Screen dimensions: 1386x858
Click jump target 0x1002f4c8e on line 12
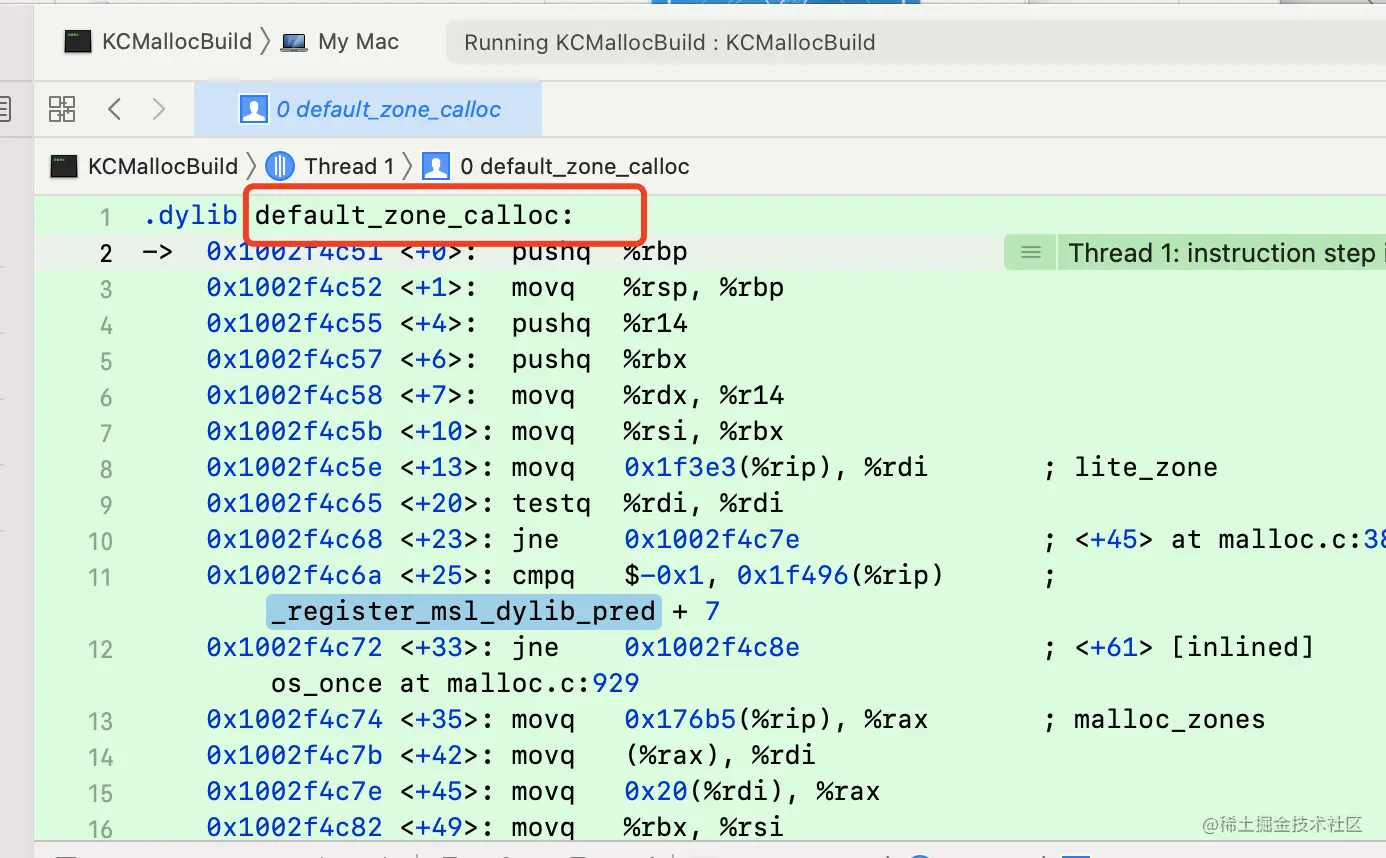712,648
